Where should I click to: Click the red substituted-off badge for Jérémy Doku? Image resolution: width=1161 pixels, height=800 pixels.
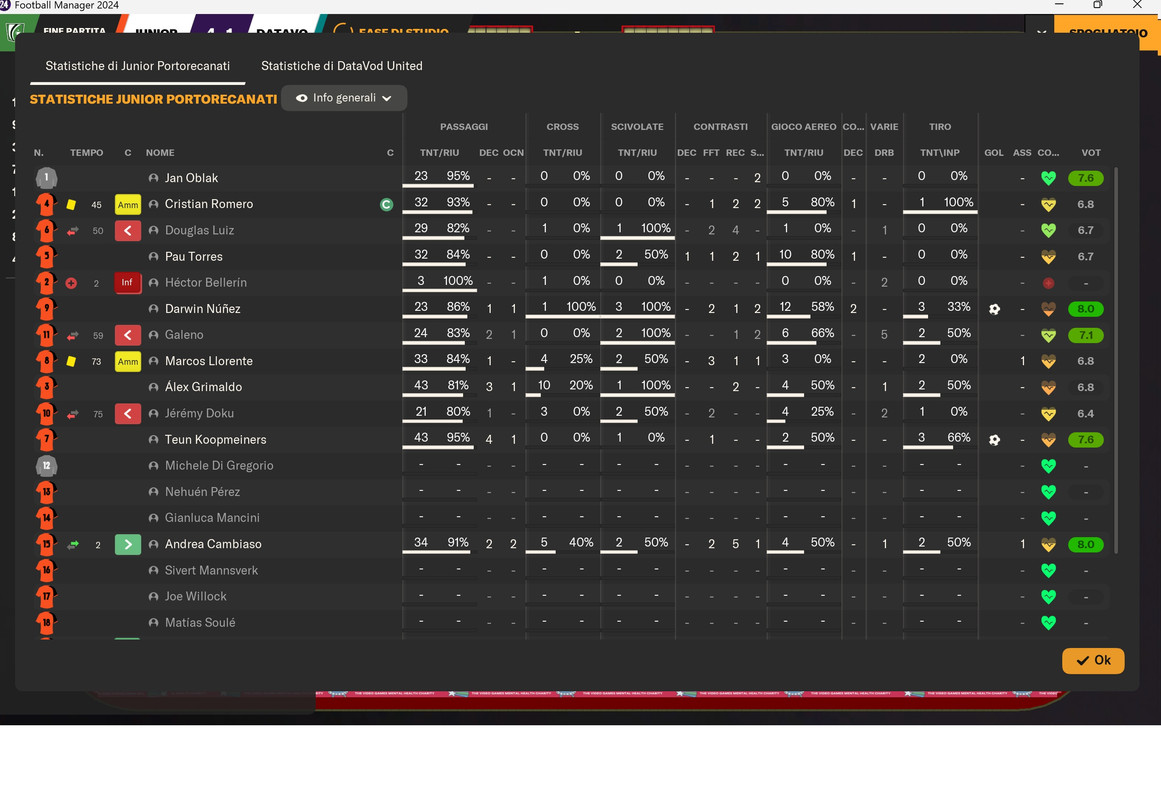[x=127, y=413]
